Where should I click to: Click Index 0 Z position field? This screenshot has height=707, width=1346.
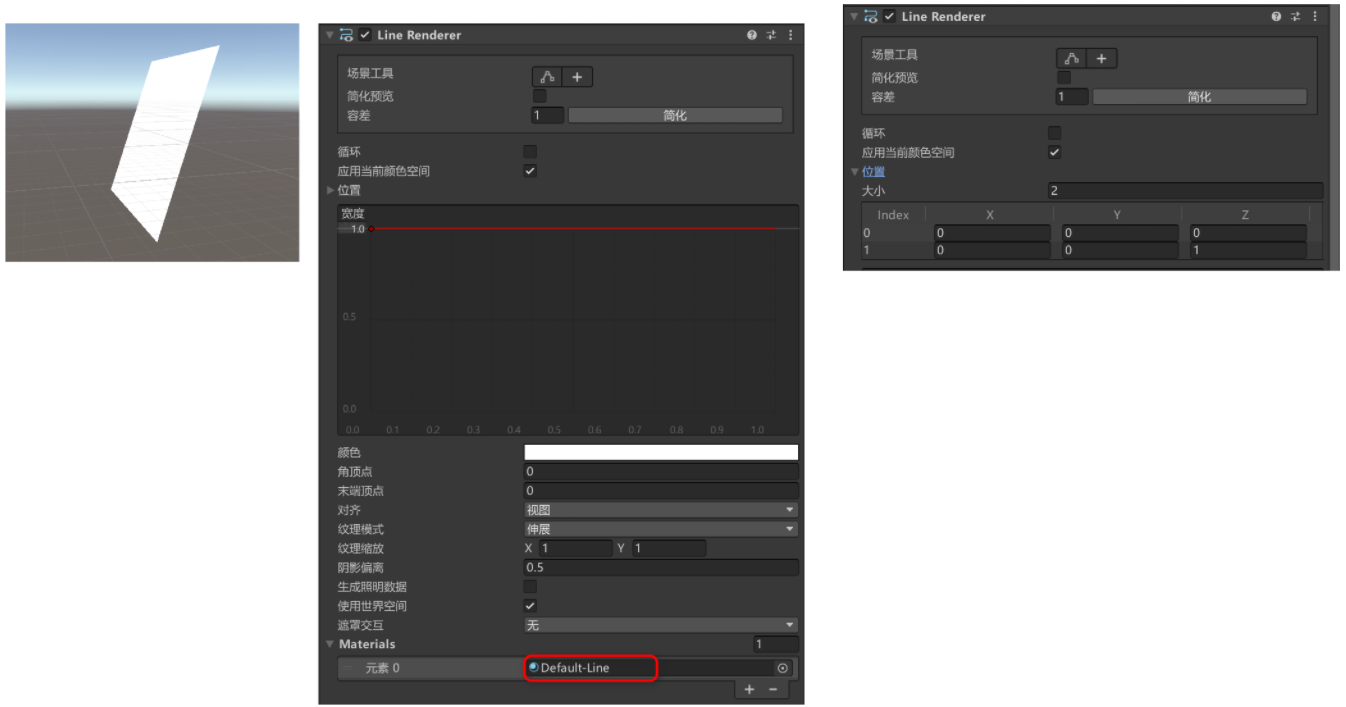pyautogui.click(x=1248, y=233)
